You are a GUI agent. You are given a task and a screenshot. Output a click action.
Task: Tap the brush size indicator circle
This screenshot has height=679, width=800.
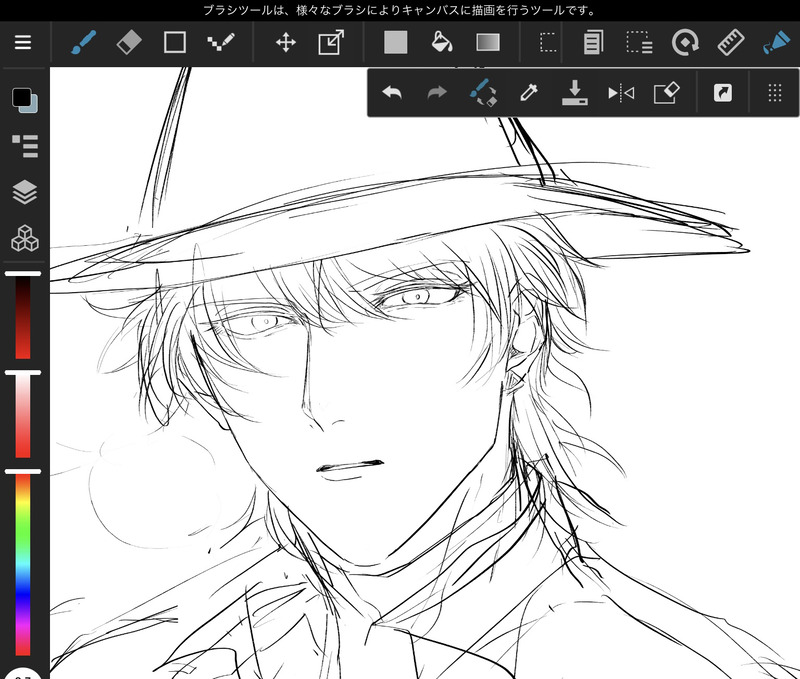tap(24, 673)
